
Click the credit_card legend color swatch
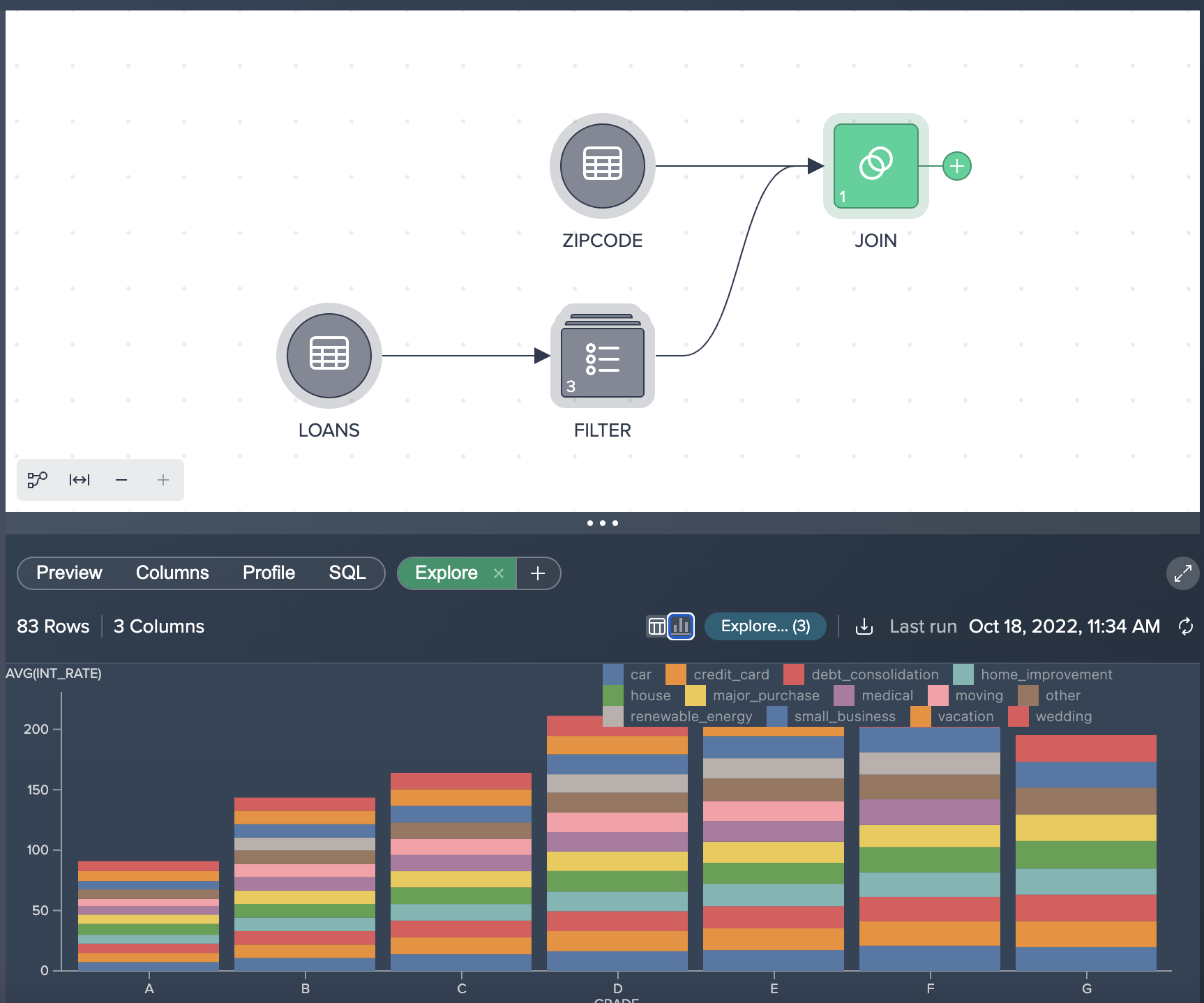[675, 674]
